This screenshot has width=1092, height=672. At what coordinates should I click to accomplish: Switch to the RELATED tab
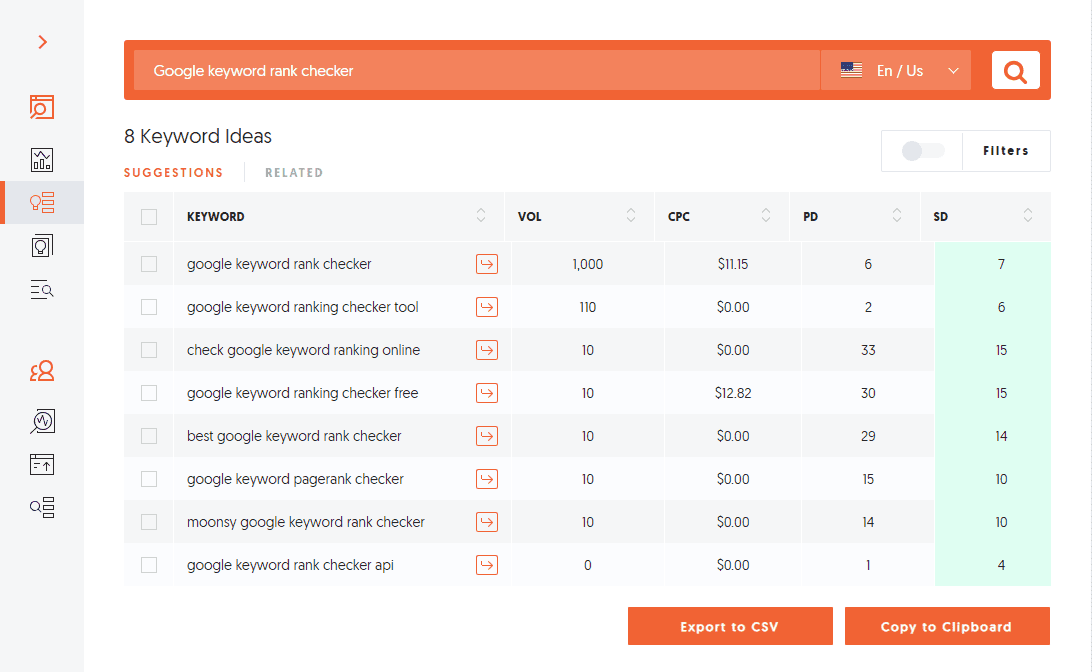point(294,173)
